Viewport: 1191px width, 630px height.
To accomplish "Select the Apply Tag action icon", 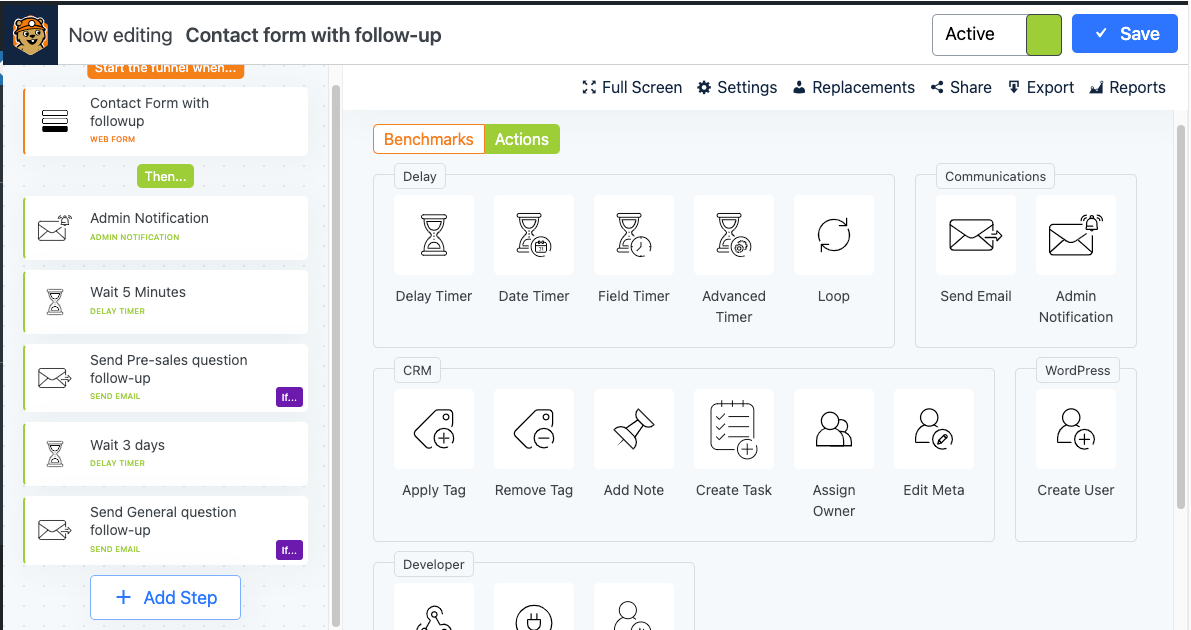I will [434, 429].
